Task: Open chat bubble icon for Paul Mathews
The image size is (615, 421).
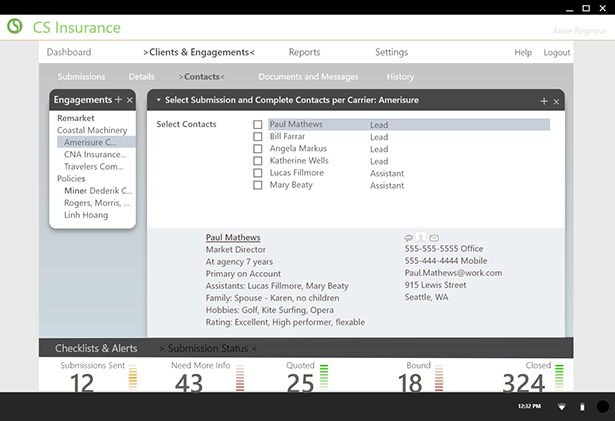Action: [x=408, y=238]
